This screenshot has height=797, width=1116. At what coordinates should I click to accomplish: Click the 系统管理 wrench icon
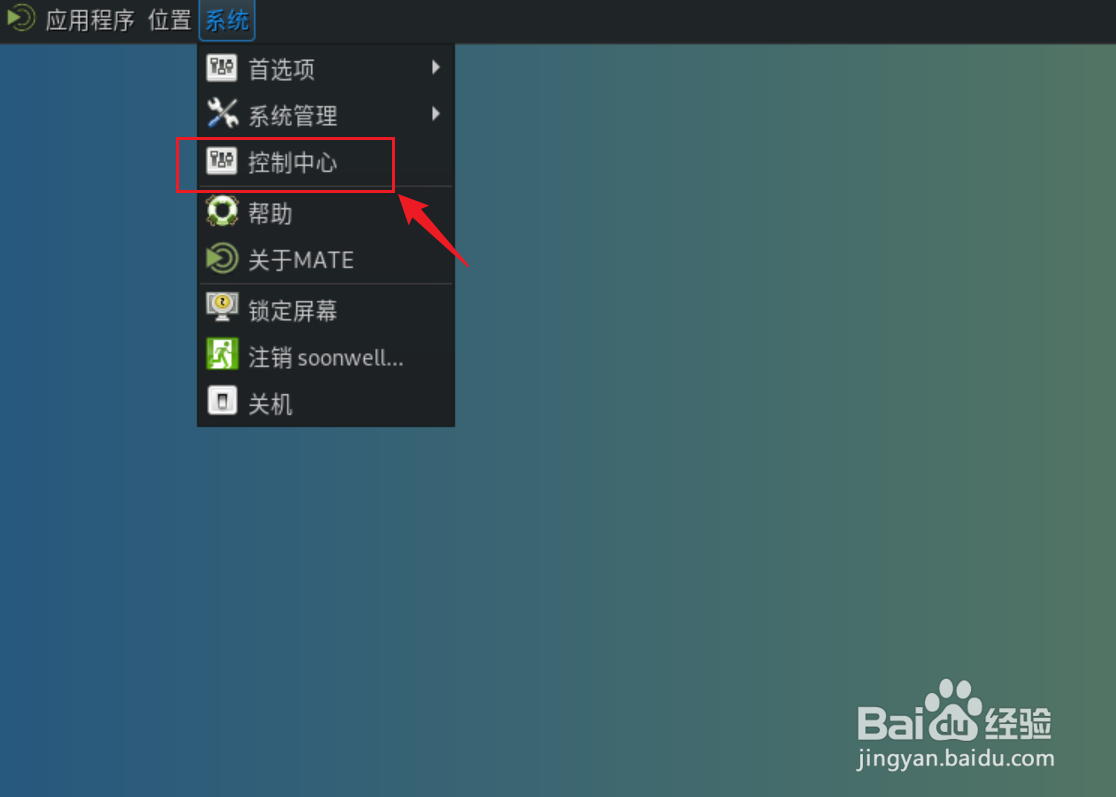pos(222,114)
